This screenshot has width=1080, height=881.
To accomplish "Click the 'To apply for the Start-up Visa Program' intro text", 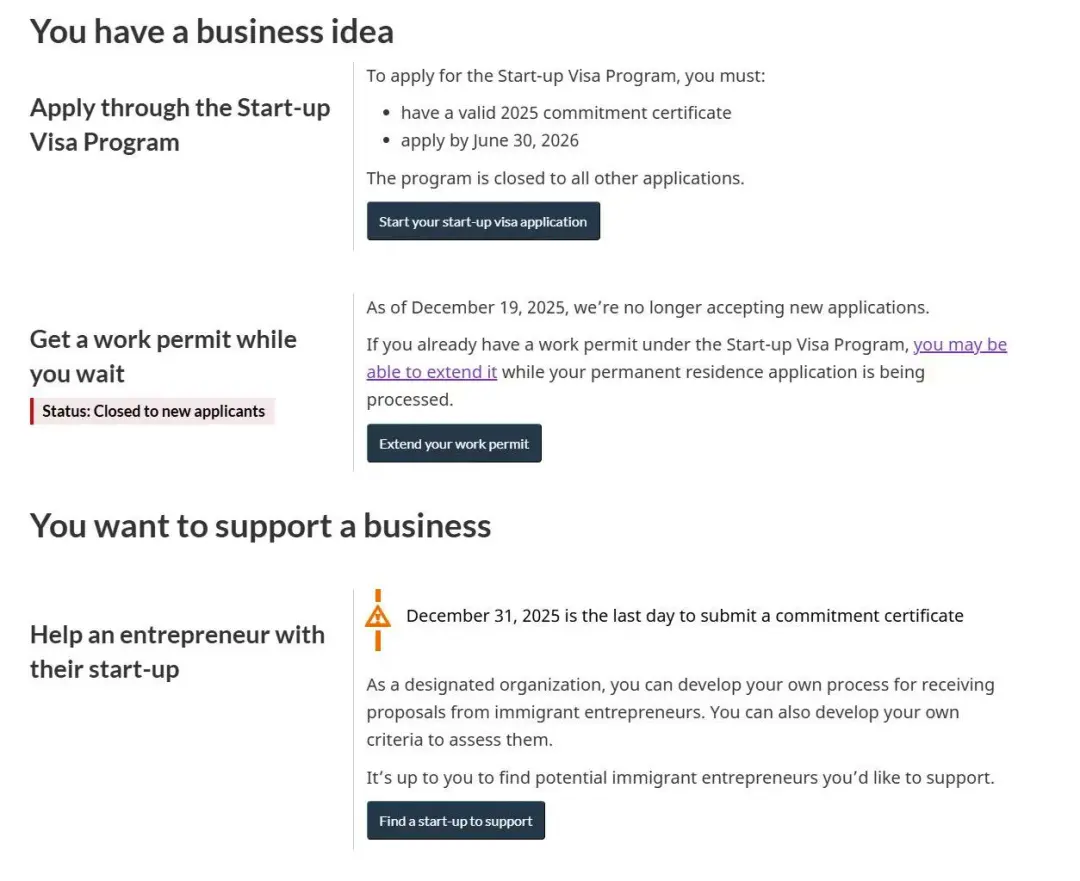I will coord(565,76).
